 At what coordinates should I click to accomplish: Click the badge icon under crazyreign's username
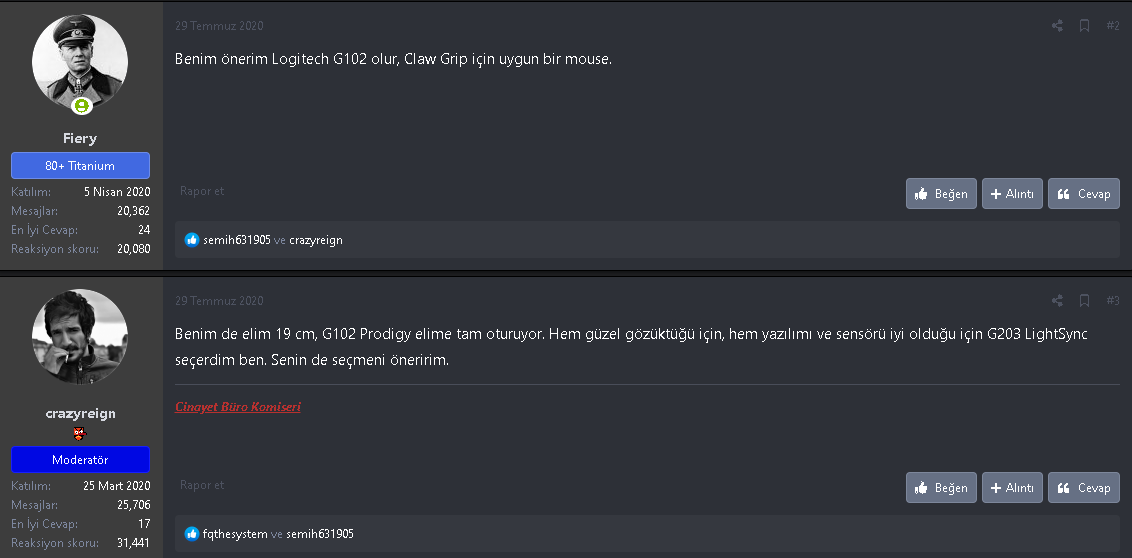80,434
